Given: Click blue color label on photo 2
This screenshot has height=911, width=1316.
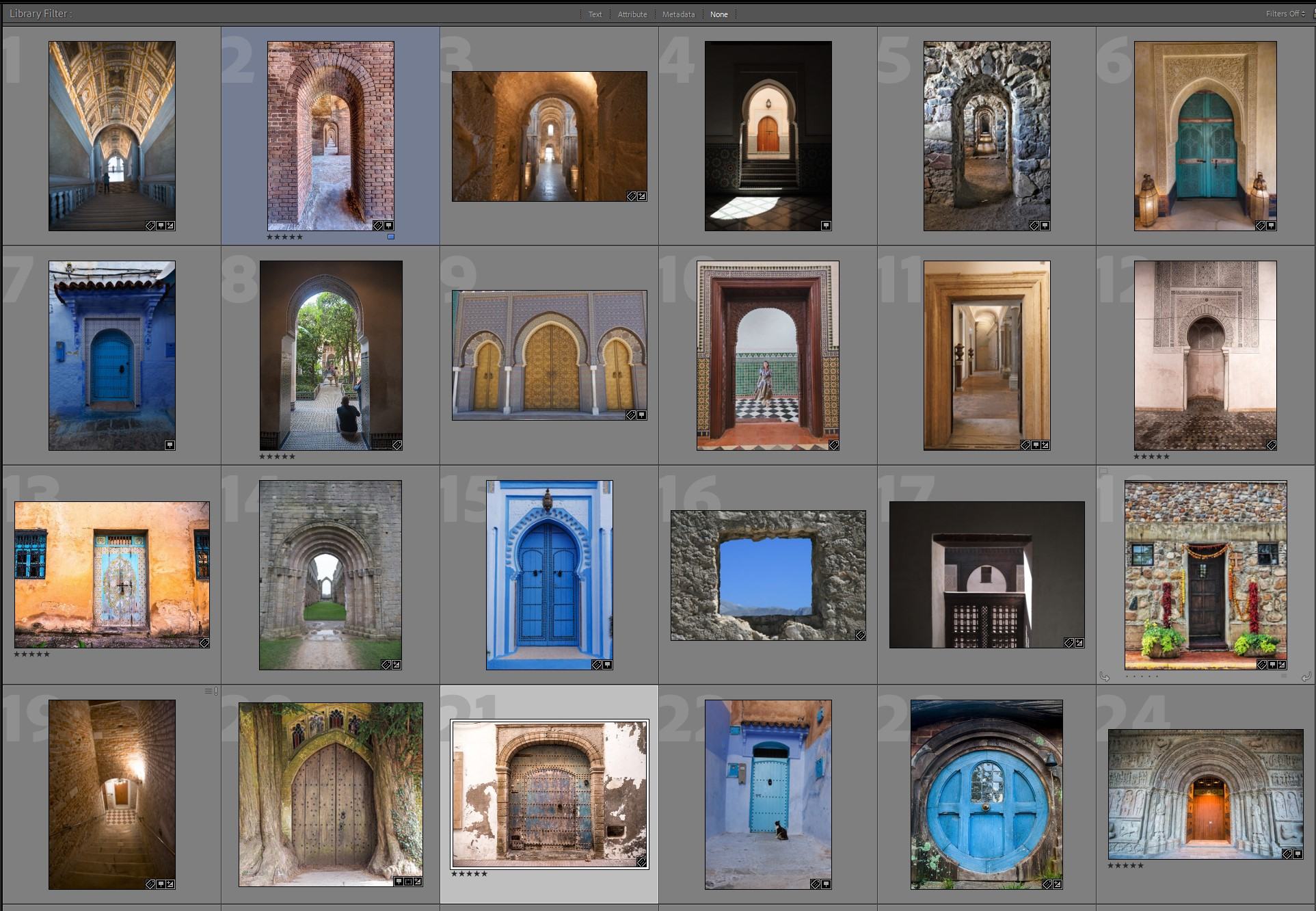Looking at the screenshot, I should click(391, 237).
